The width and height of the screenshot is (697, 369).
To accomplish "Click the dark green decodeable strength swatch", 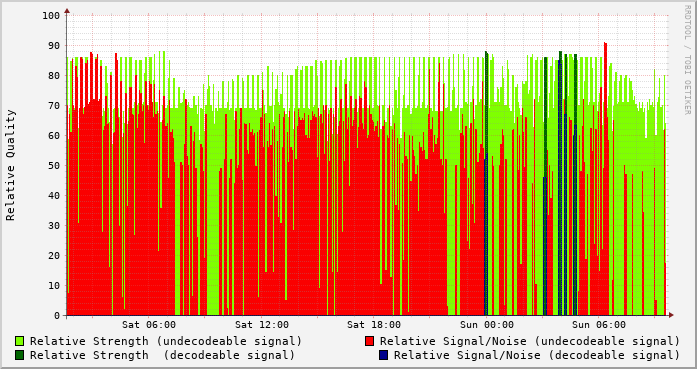I will (19, 355).
